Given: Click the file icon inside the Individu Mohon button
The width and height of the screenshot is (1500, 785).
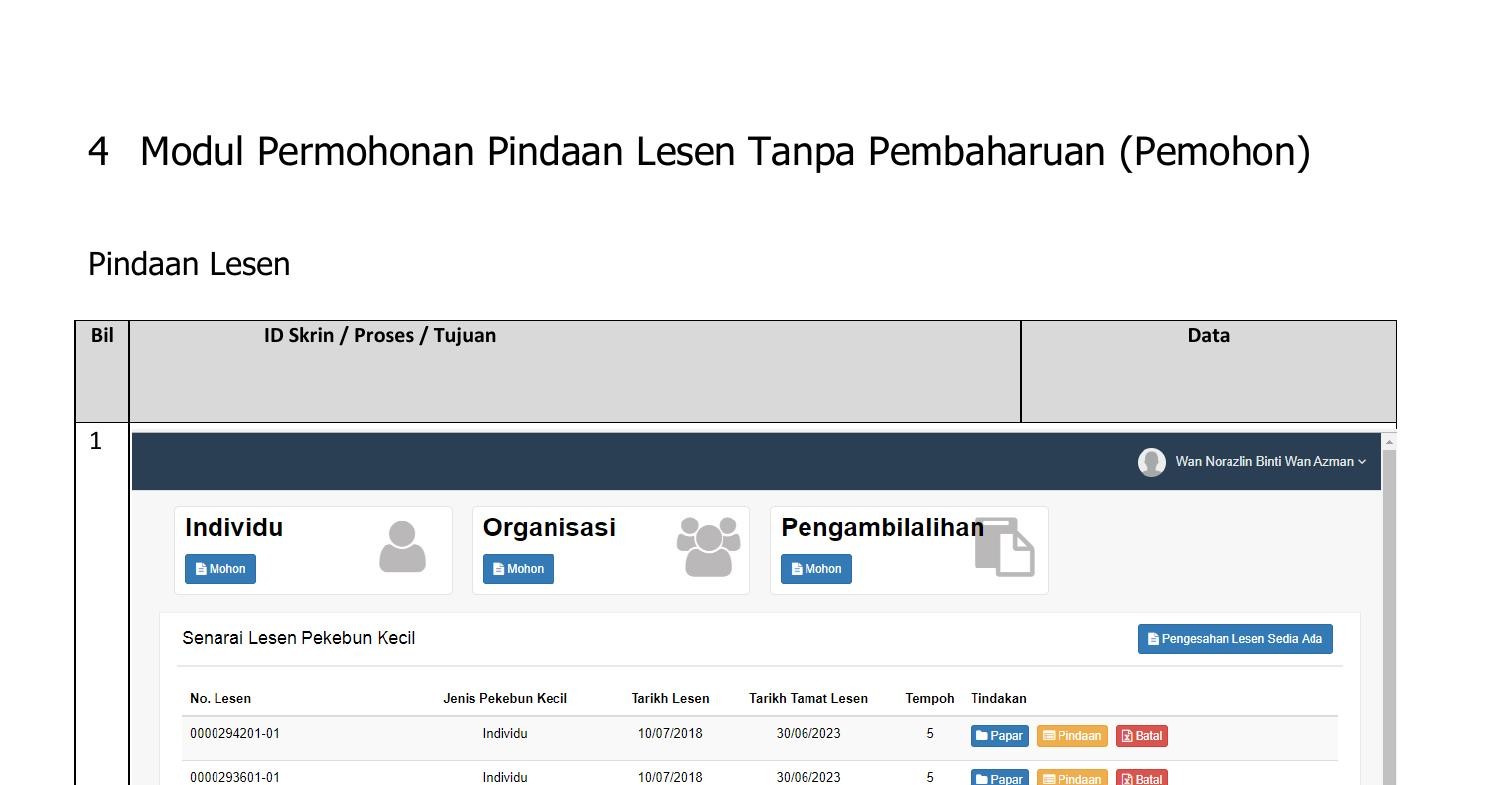Looking at the screenshot, I should pos(200,568).
